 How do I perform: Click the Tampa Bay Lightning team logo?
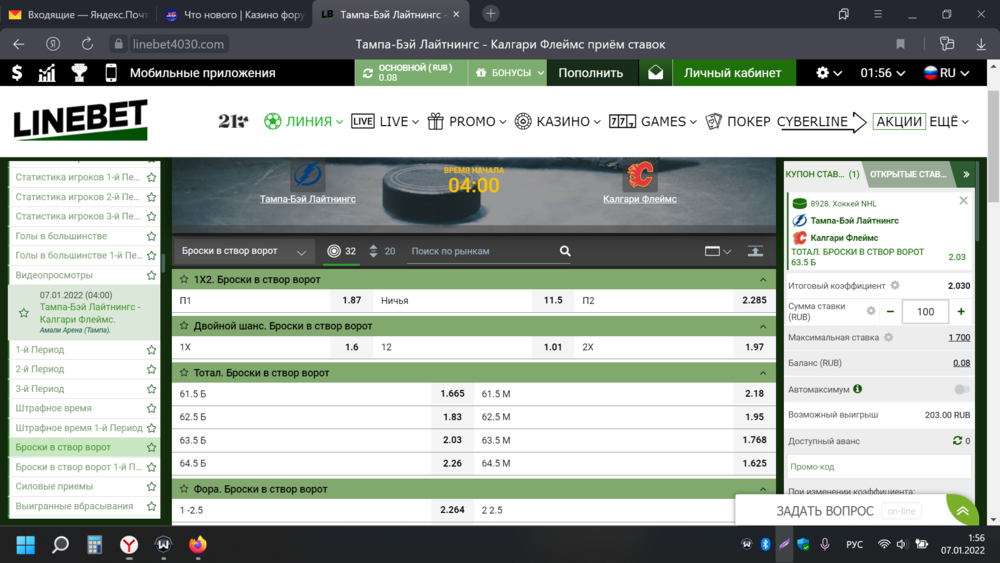coord(307,175)
